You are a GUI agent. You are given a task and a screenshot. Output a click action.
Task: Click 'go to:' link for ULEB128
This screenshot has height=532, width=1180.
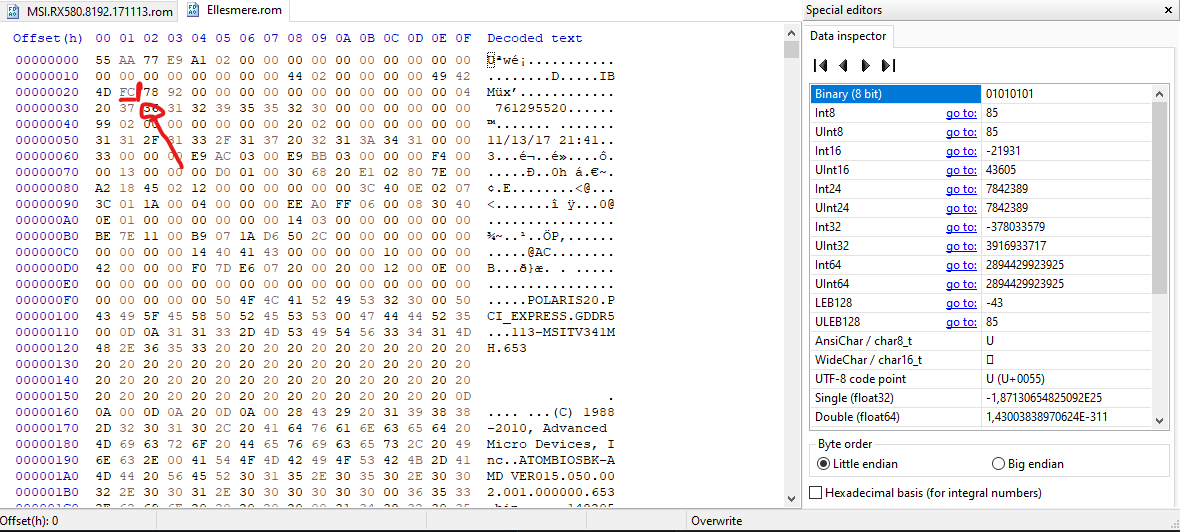click(x=961, y=322)
